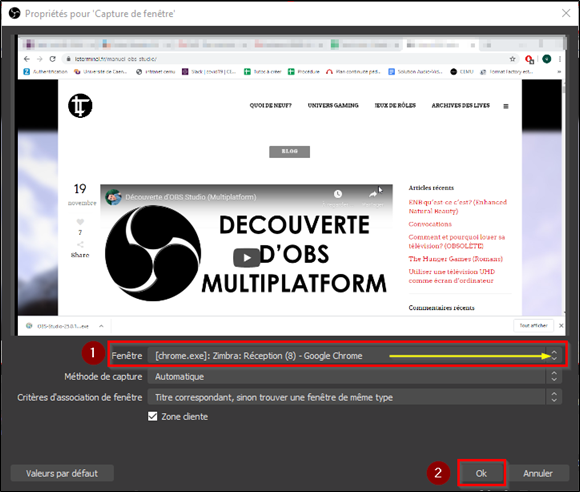This screenshot has height=492, width=580.
Task: Click the CEMU bookmark icon
Action: 453,72
